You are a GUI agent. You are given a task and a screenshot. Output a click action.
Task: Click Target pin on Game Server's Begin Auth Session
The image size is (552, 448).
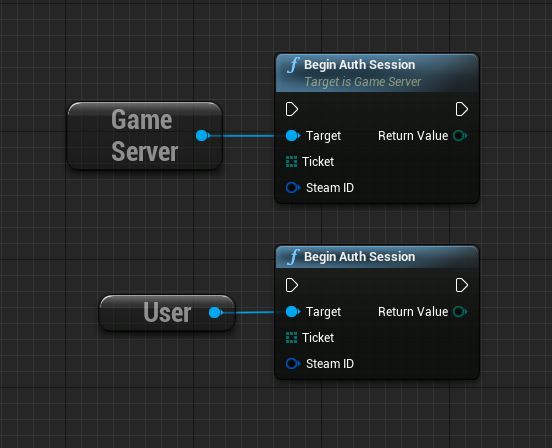pos(293,135)
